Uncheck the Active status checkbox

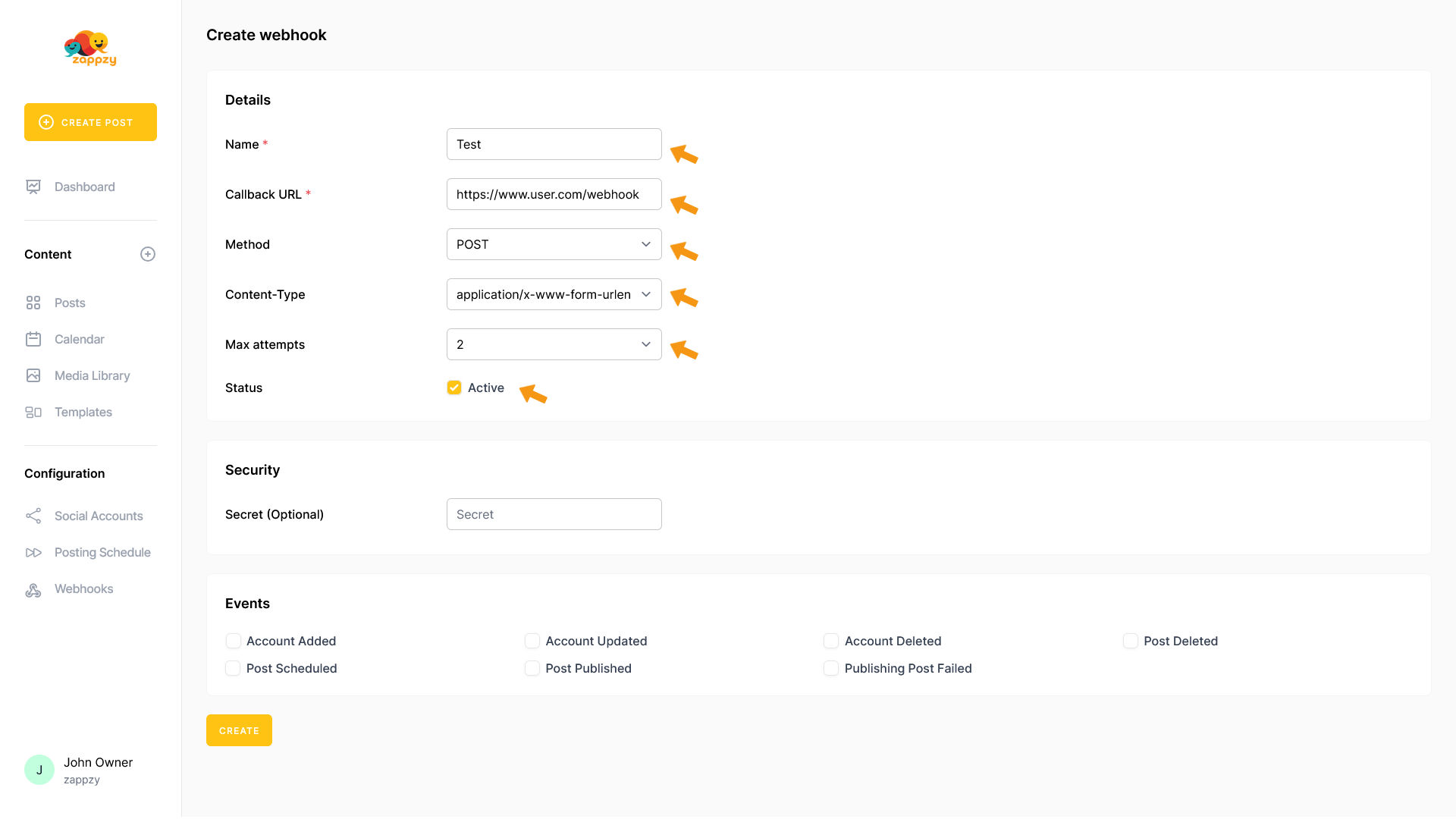coord(454,388)
